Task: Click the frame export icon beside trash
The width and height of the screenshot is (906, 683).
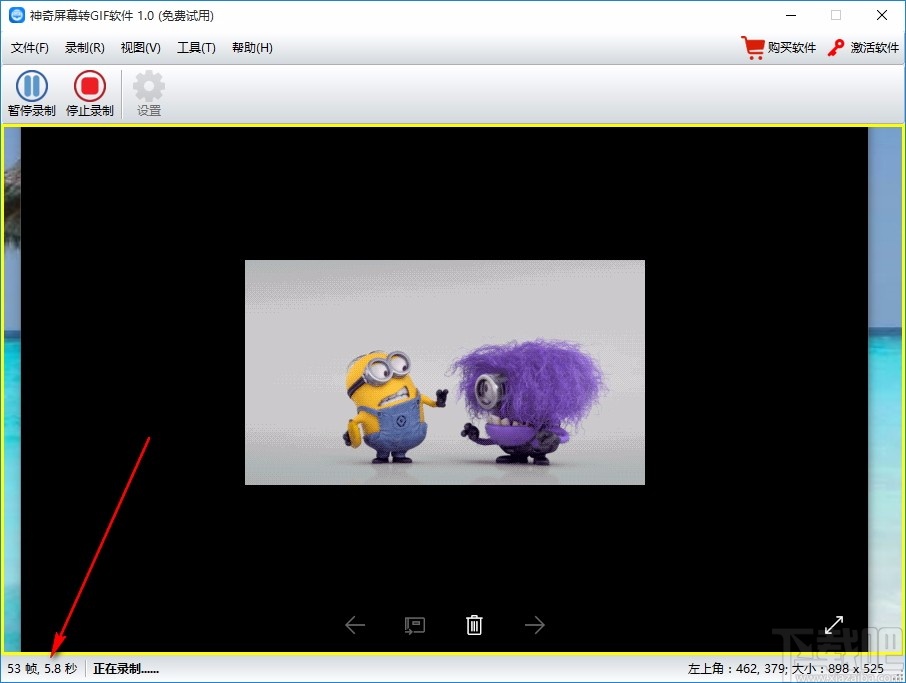Action: [415, 625]
